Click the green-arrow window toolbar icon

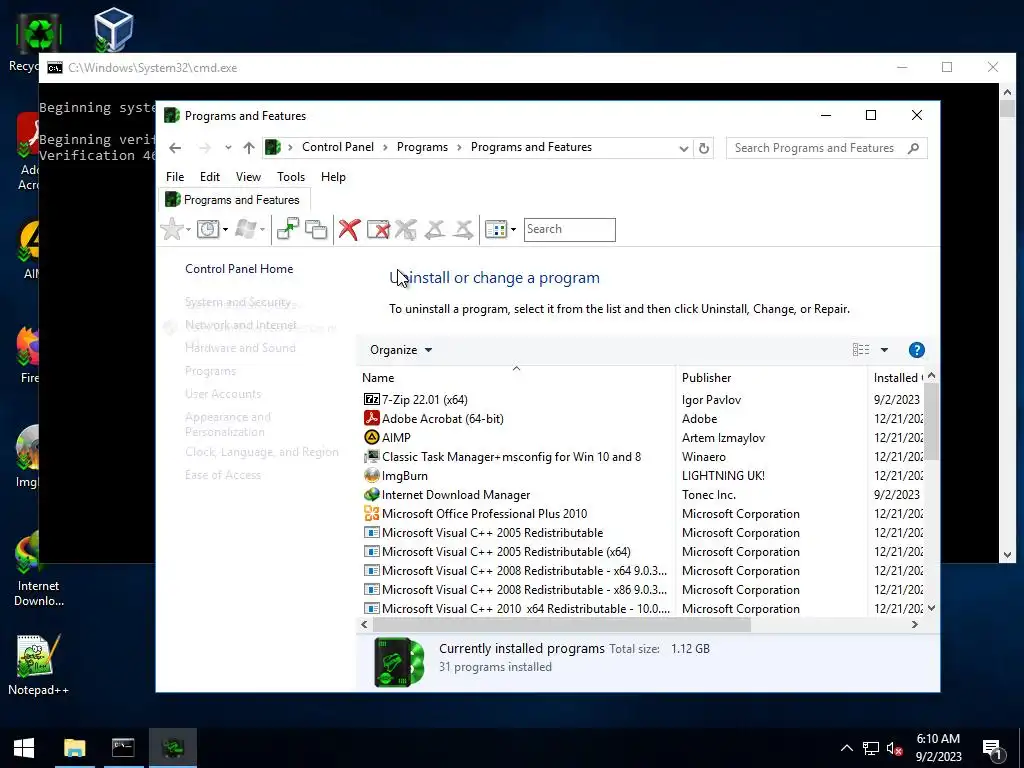pos(287,229)
